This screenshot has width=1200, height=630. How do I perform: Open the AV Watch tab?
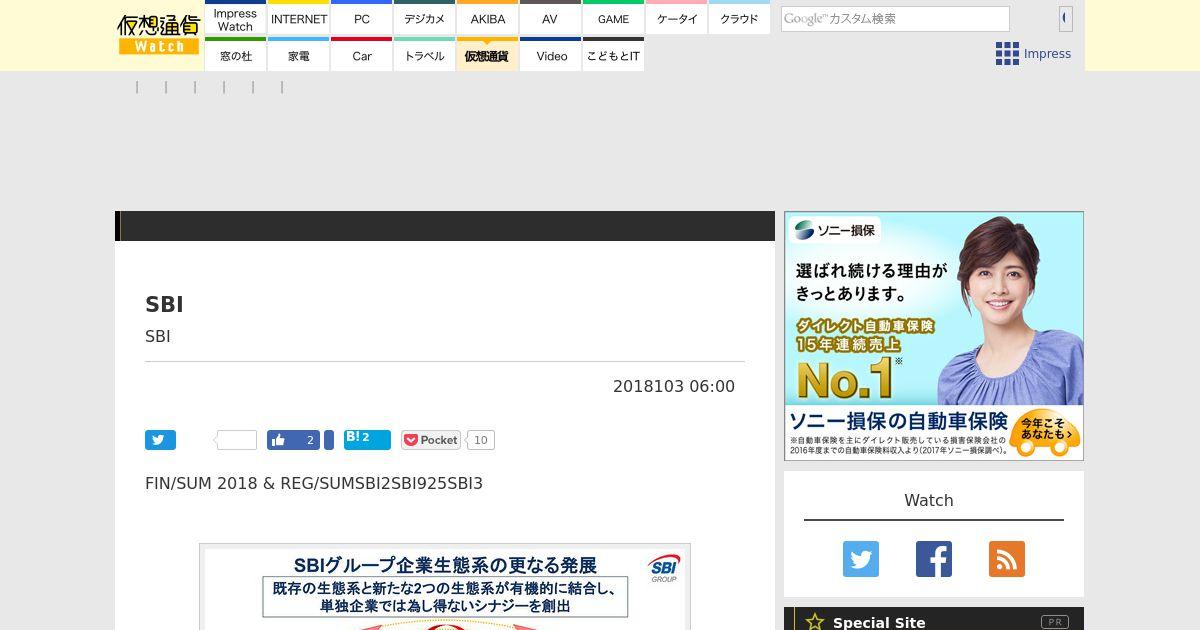click(x=550, y=19)
